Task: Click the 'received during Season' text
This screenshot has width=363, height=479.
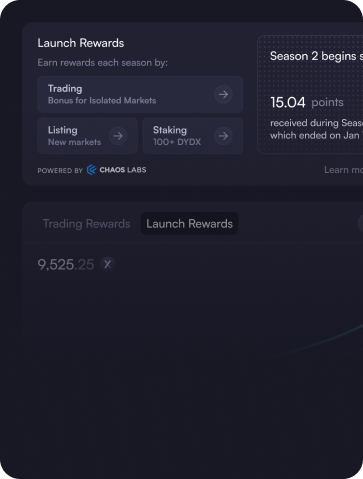Action: tap(316, 123)
